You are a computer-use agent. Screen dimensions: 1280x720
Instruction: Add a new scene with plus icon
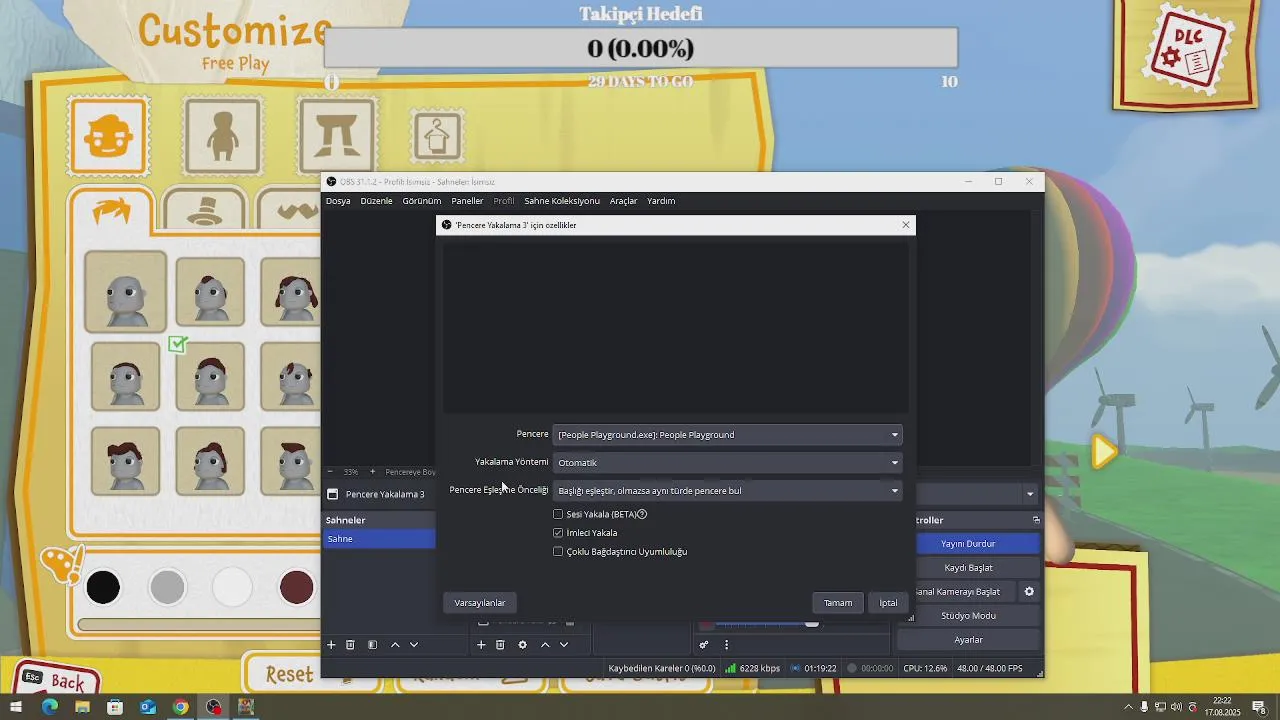[331, 645]
